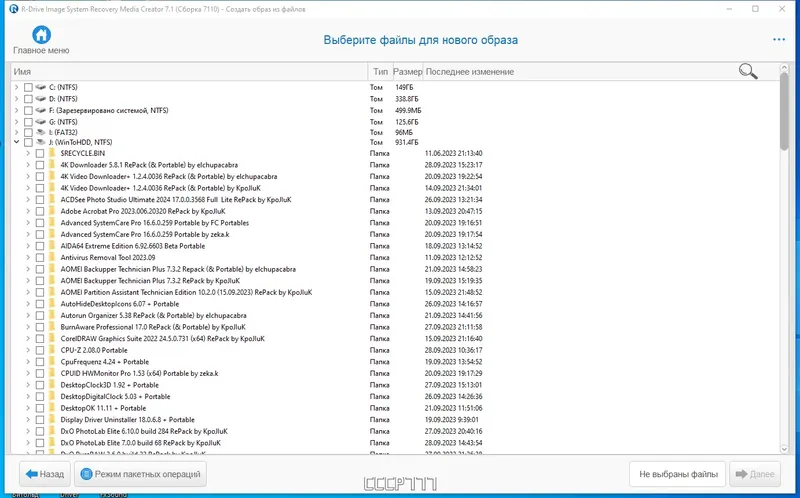Select the Adobe Acrobat Pro folder checkbox

coord(40,211)
